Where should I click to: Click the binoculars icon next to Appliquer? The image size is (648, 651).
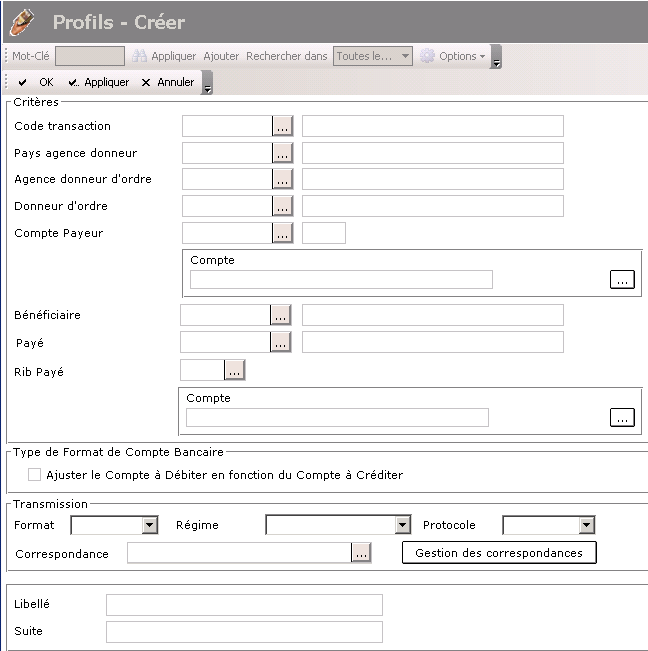pos(140,56)
